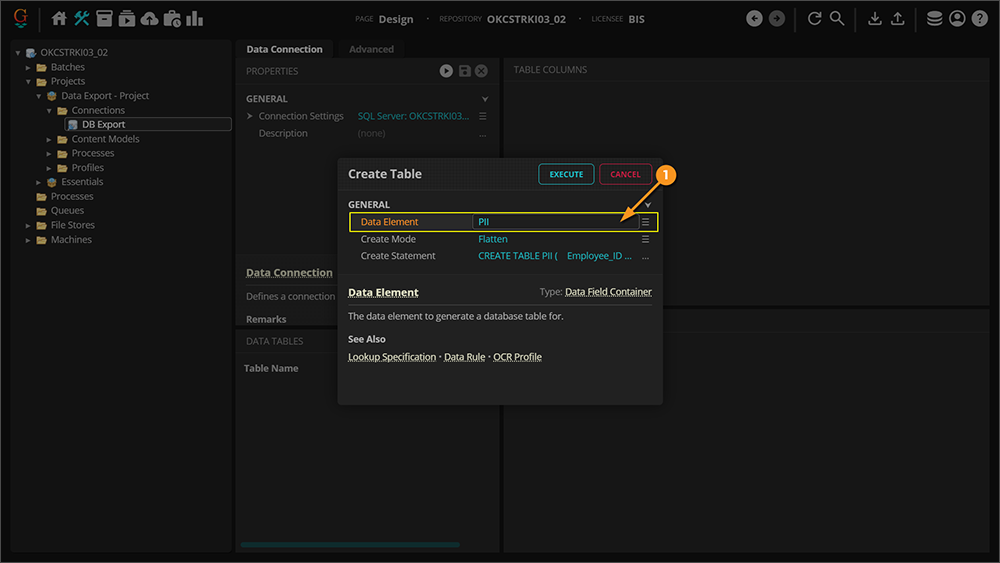Go to the Home page icon
The image size is (1000, 563).
tap(59, 19)
